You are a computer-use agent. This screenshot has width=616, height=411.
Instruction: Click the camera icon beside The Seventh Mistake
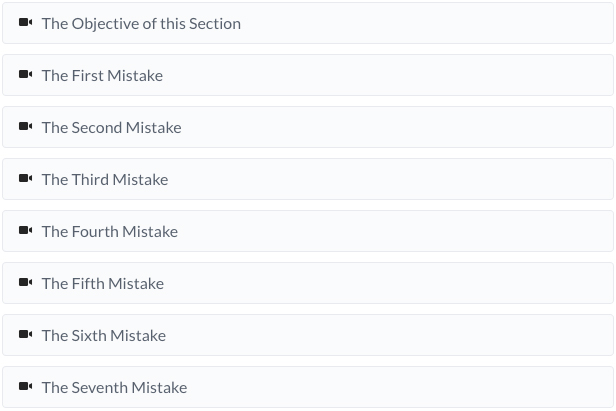point(26,386)
